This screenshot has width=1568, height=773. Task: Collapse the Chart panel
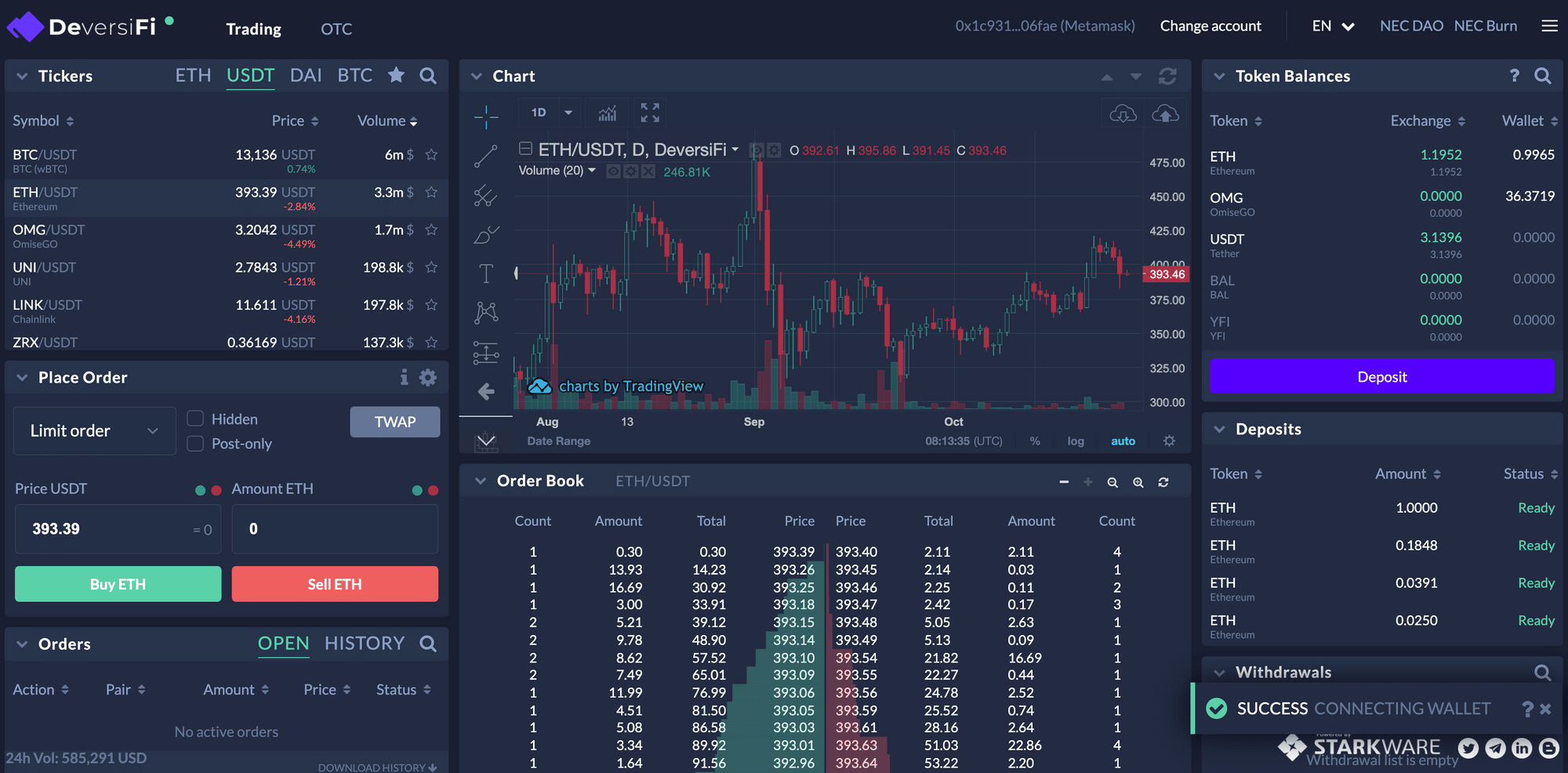[x=476, y=76]
